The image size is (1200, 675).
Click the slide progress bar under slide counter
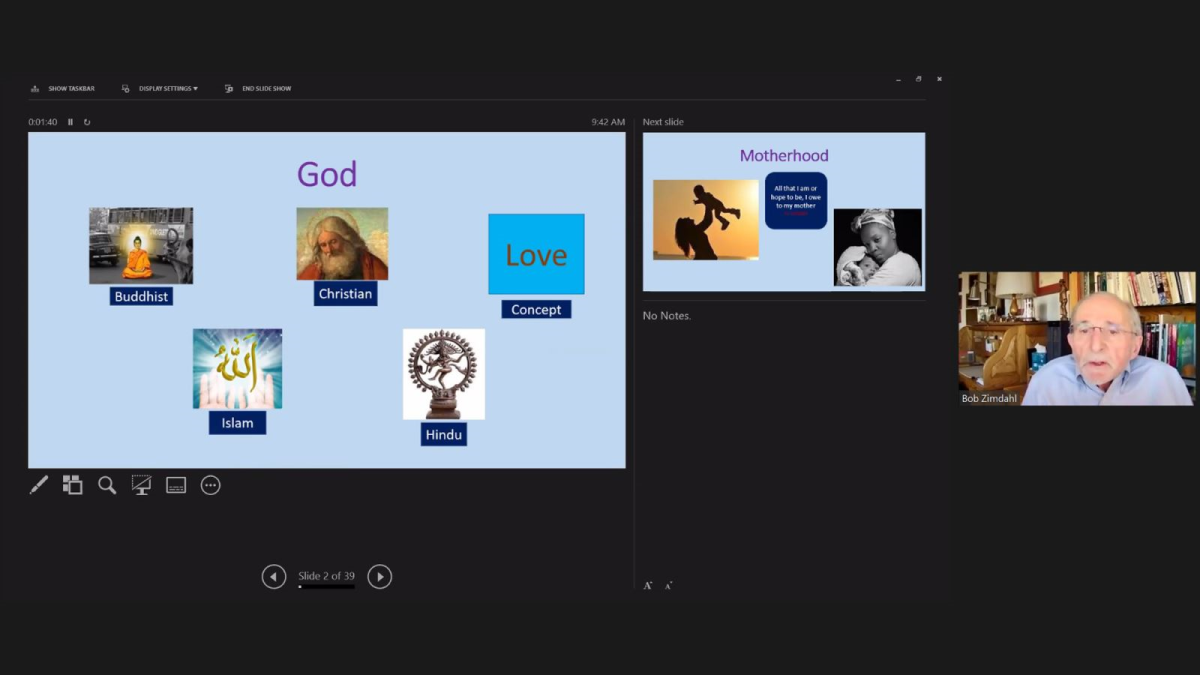[326, 587]
